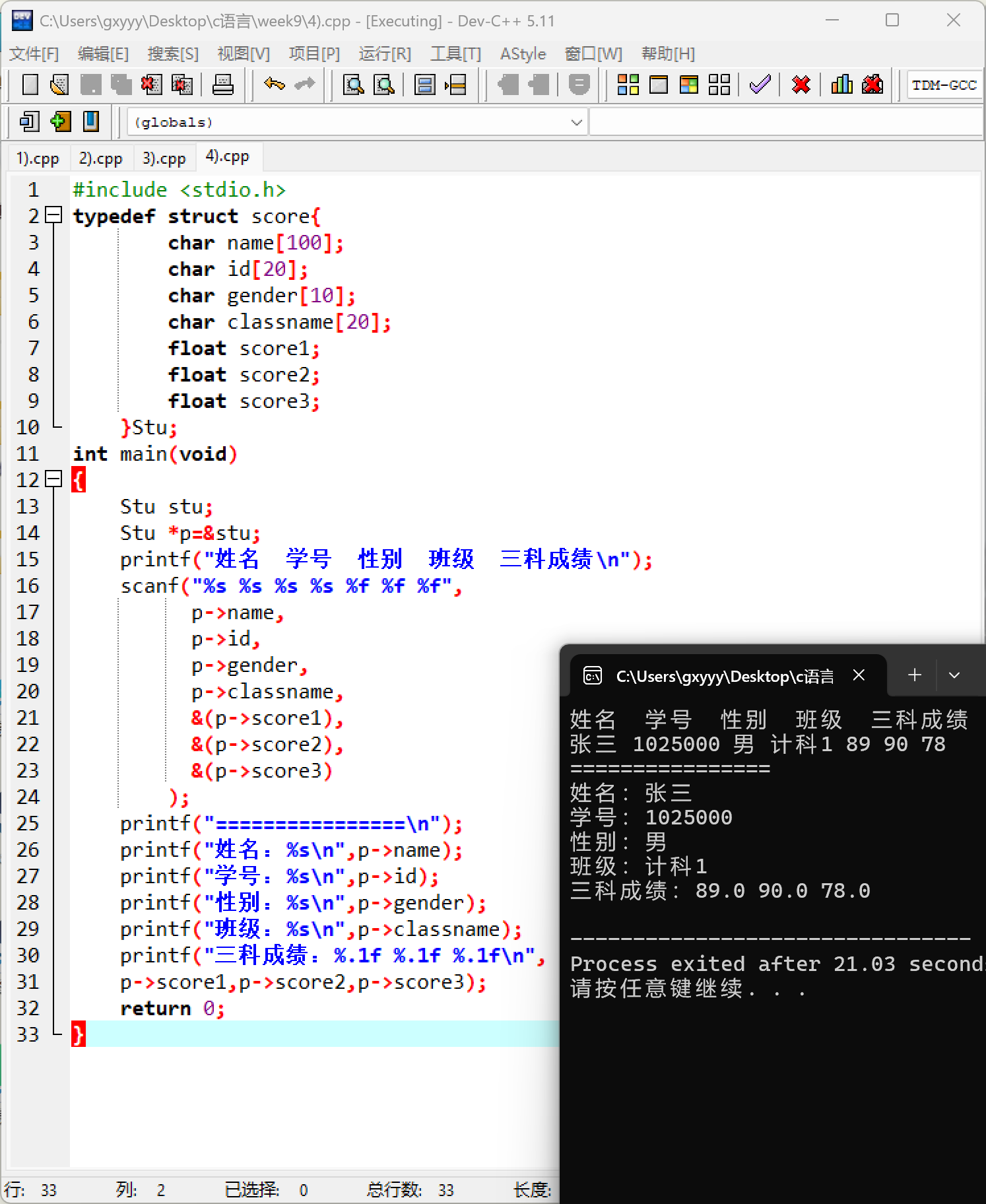986x1204 pixels.
Task: Close the terminal tab with its X
Action: [859, 675]
